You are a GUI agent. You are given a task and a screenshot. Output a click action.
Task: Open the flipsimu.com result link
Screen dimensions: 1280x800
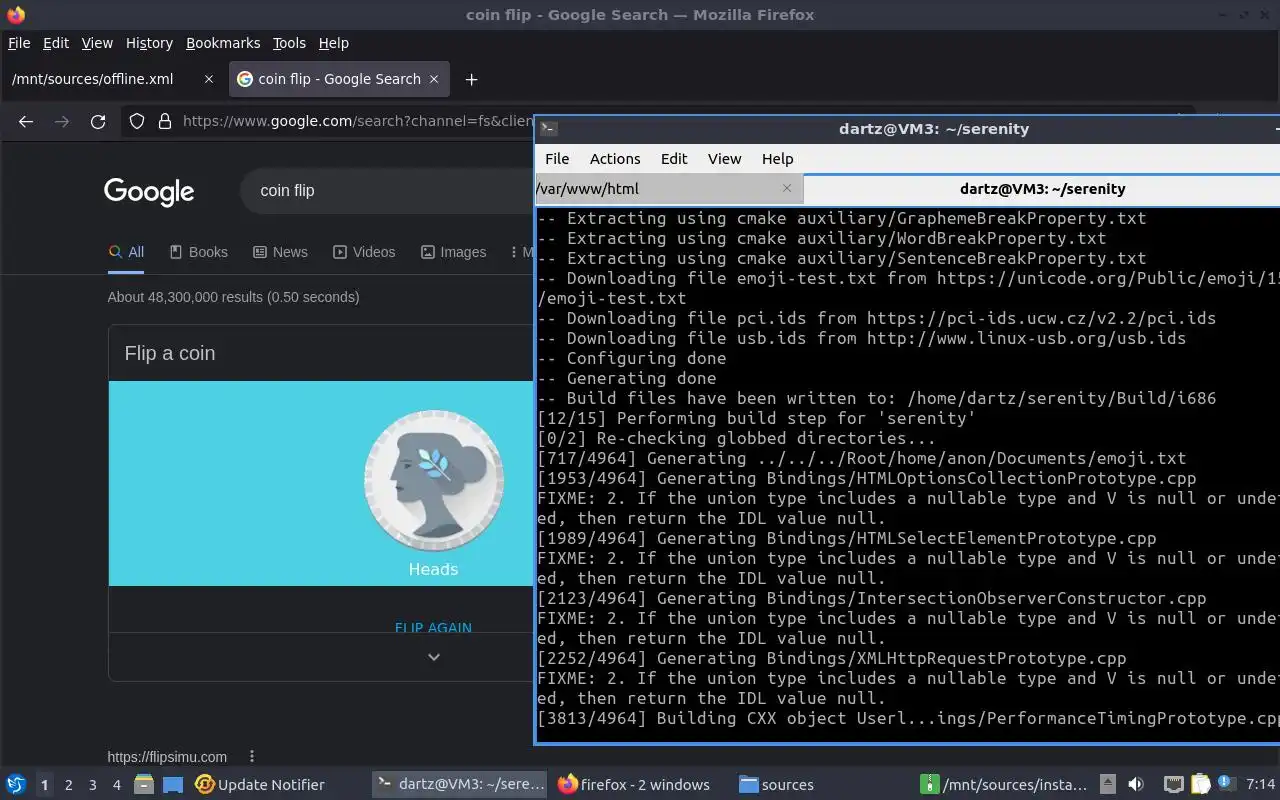click(x=167, y=757)
